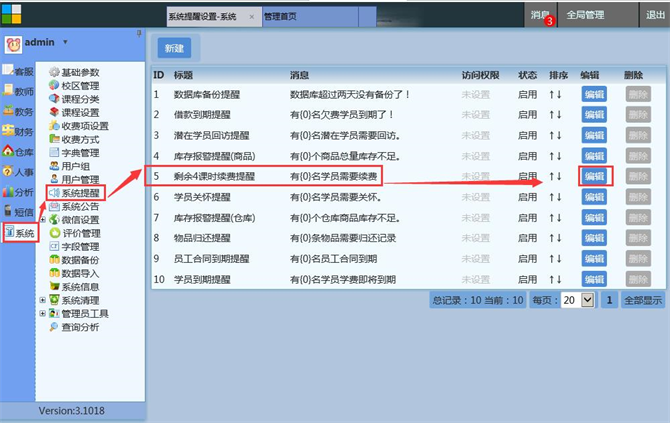This screenshot has width=670, height=423.
Task: Edit the 学员到期提醒 row
Action: pyautogui.click(x=594, y=279)
